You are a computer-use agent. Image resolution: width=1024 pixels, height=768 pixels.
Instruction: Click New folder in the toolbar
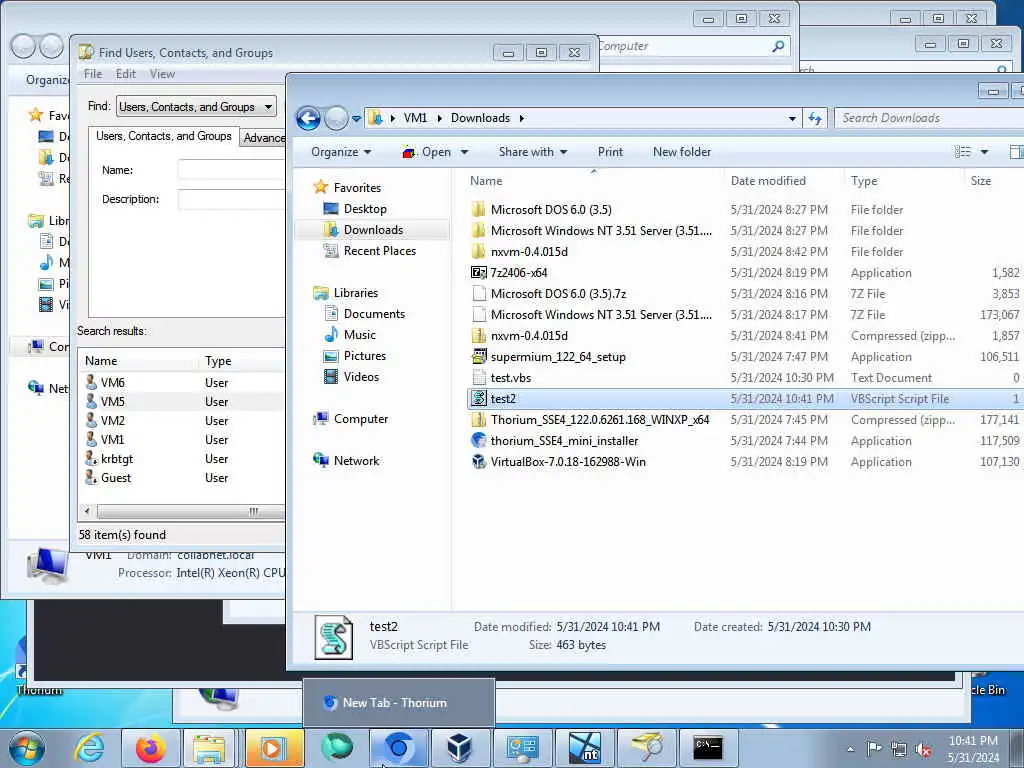[x=682, y=152]
